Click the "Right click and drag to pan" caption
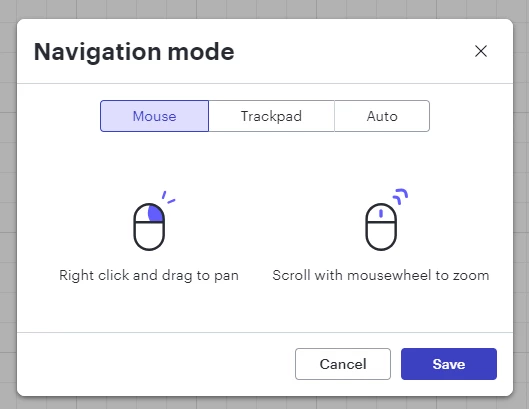The width and height of the screenshot is (529, 409). click(x=149, y=275)
